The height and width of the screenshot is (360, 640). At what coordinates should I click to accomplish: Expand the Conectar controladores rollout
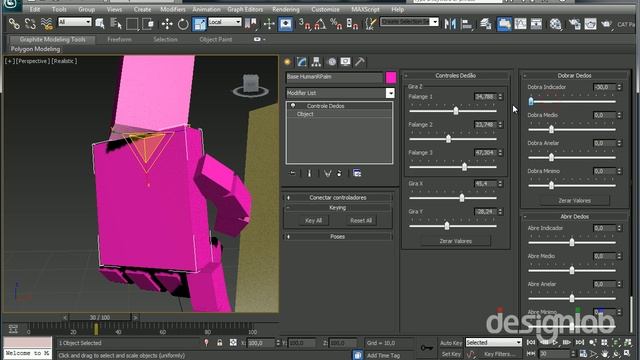point(338,198)
